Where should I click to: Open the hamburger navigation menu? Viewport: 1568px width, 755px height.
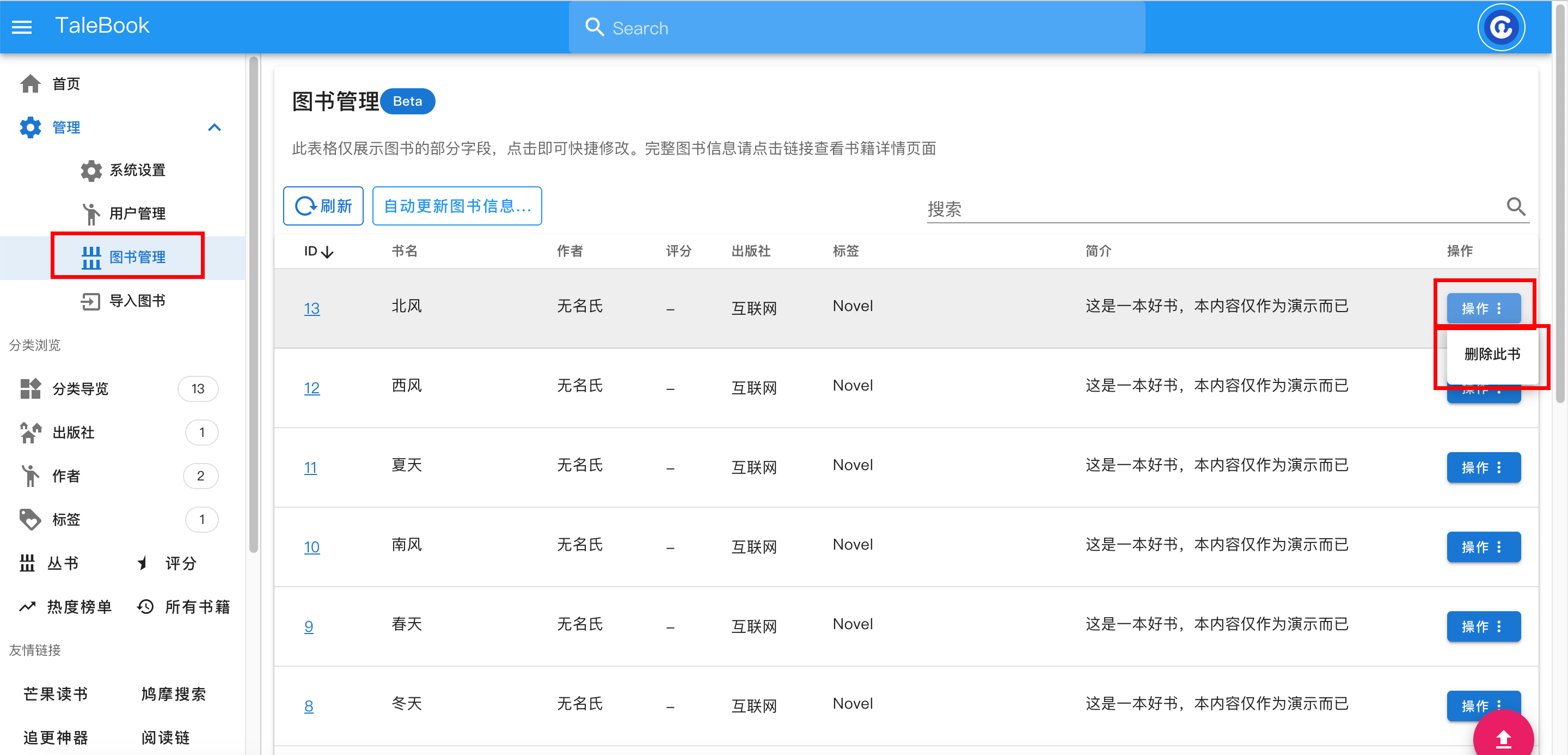pos(22,27)
